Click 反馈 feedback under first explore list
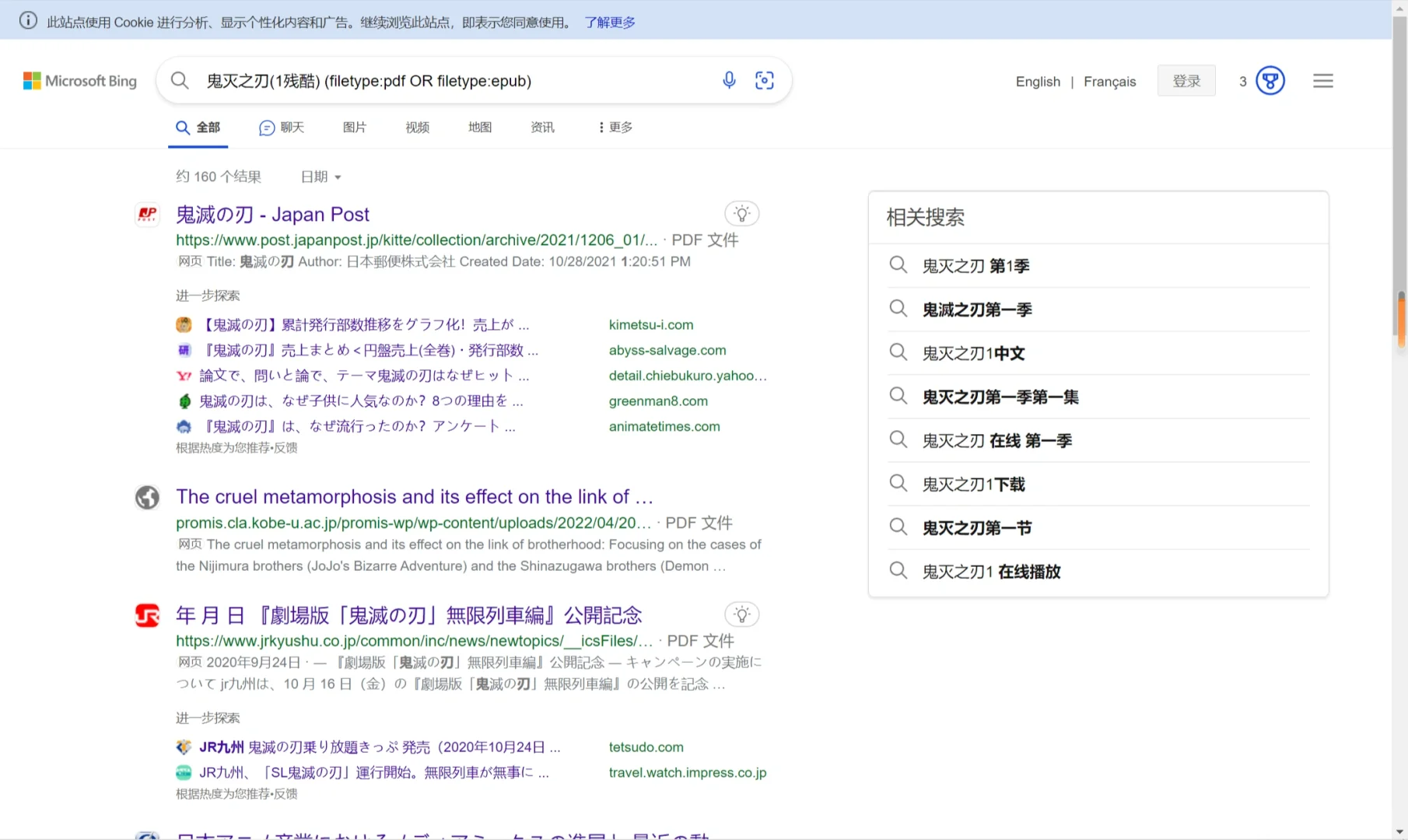Image resolution: width=1408 pixels, height=840 pixels. (285, 447)
